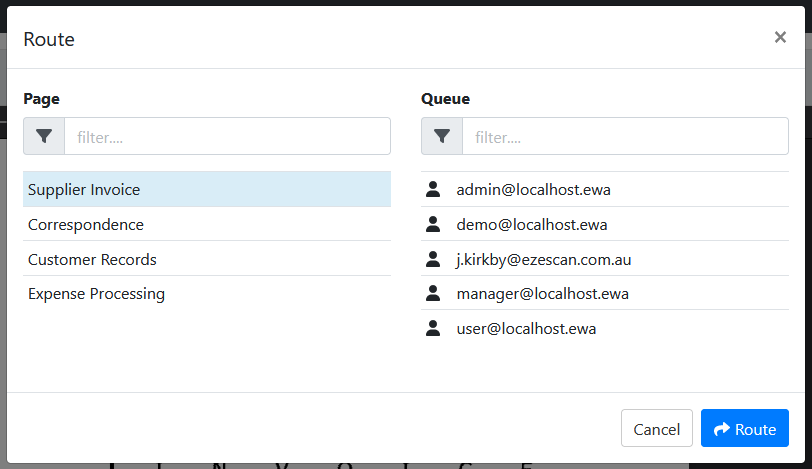Click the blue Route button
Screen dimensions: 812x469
[x=744, y=429]
